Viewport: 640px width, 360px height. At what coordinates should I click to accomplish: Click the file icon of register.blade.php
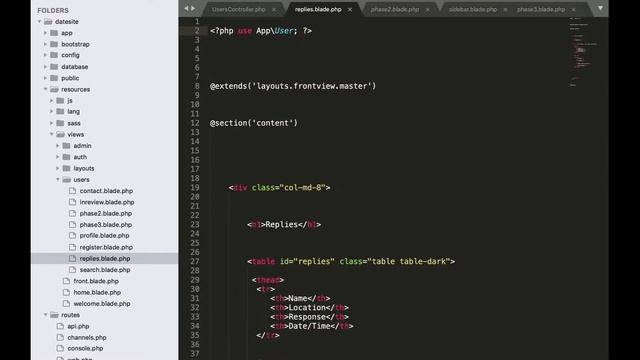[x=73, y=247]
